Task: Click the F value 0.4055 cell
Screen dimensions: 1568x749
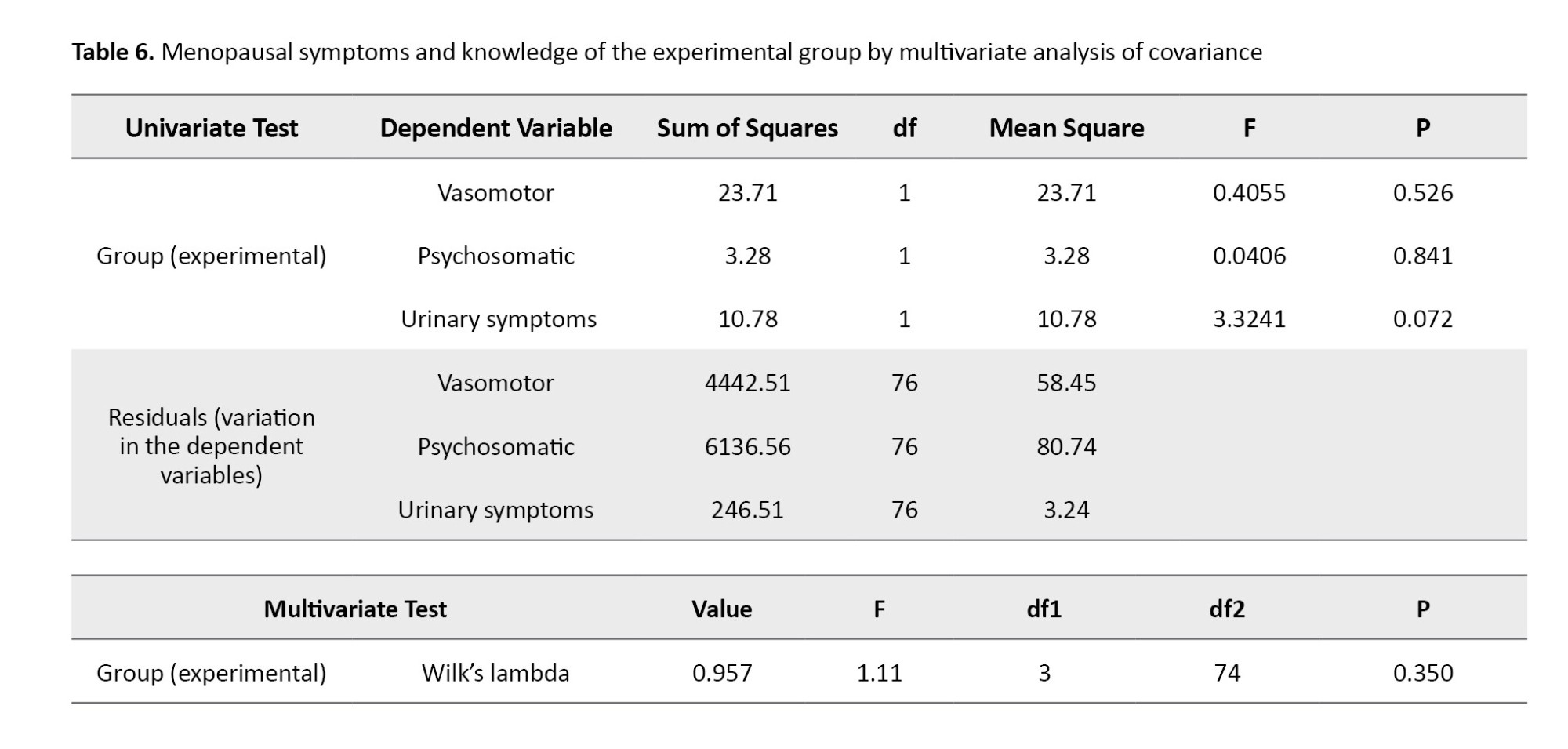Action: (x=1249, y=193)
